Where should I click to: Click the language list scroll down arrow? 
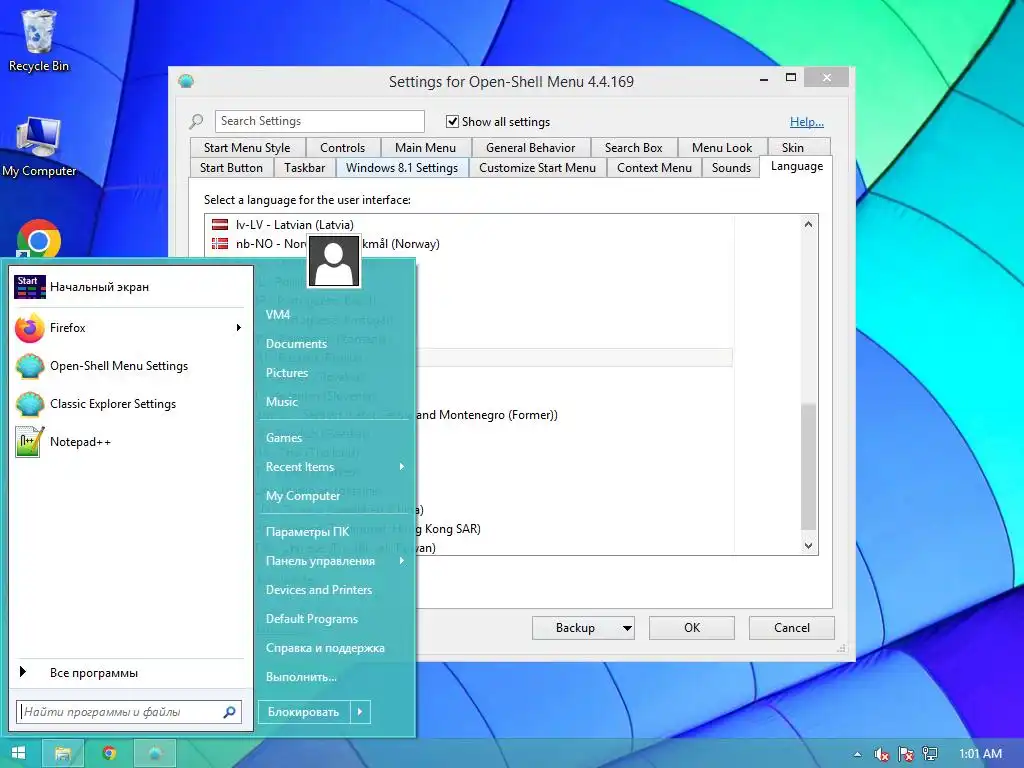(808, 545)
